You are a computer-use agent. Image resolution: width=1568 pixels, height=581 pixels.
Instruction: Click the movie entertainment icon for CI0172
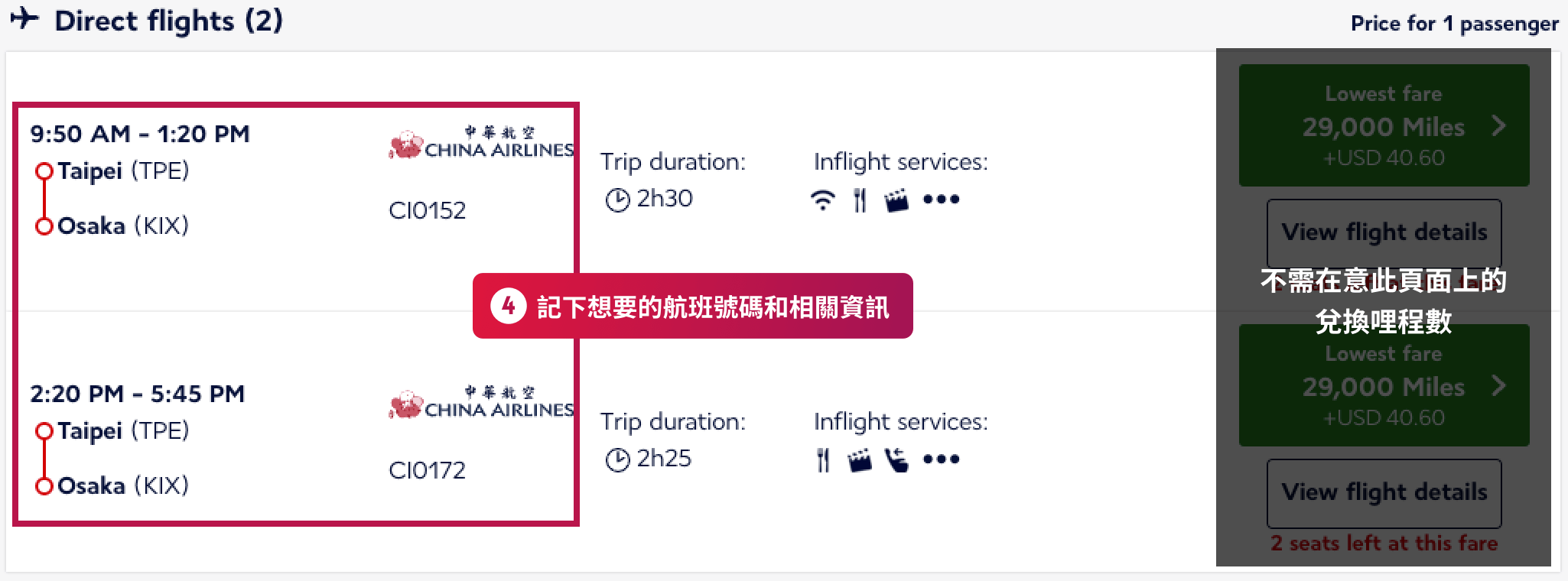tap(860, 460)
